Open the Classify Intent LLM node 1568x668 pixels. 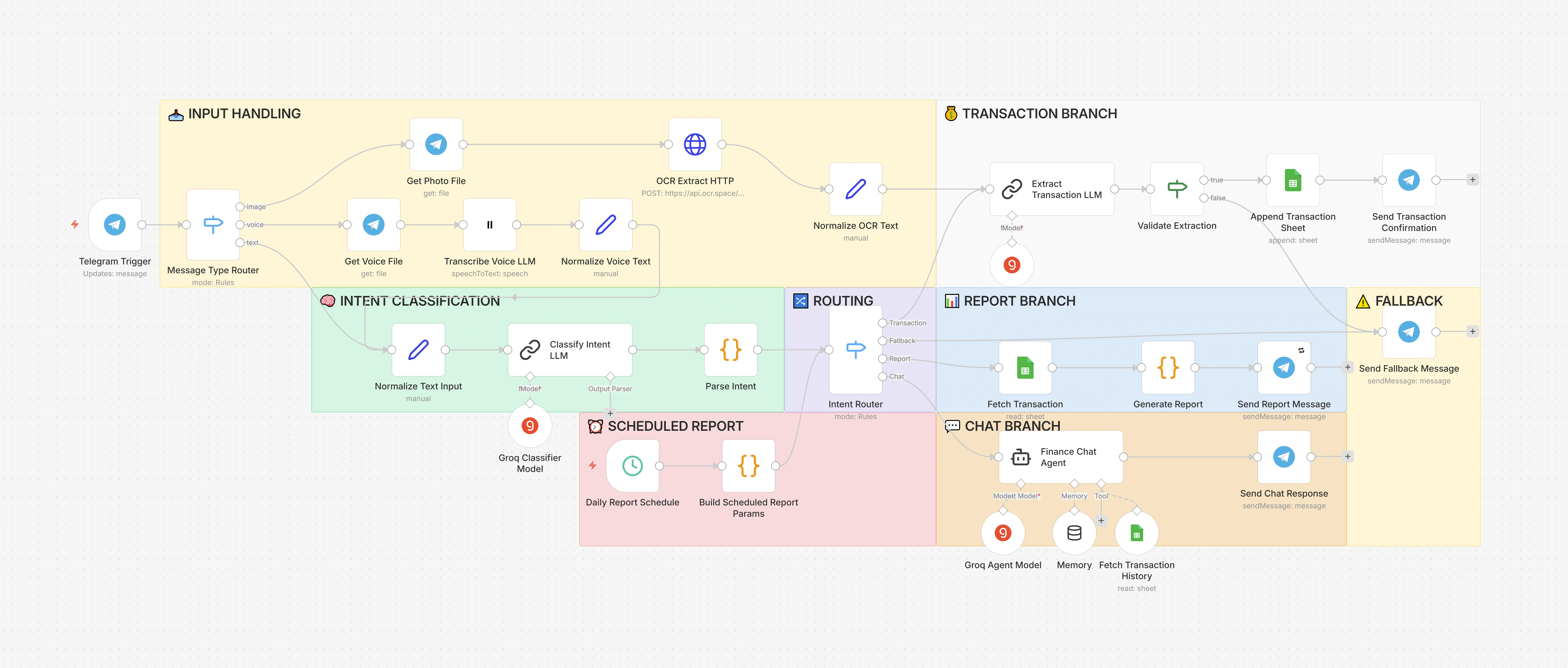click(570, 350)
